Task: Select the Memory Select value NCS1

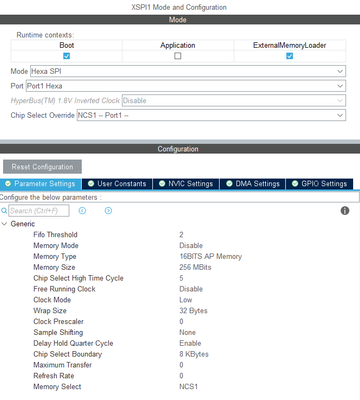Action: click(189, 387)
